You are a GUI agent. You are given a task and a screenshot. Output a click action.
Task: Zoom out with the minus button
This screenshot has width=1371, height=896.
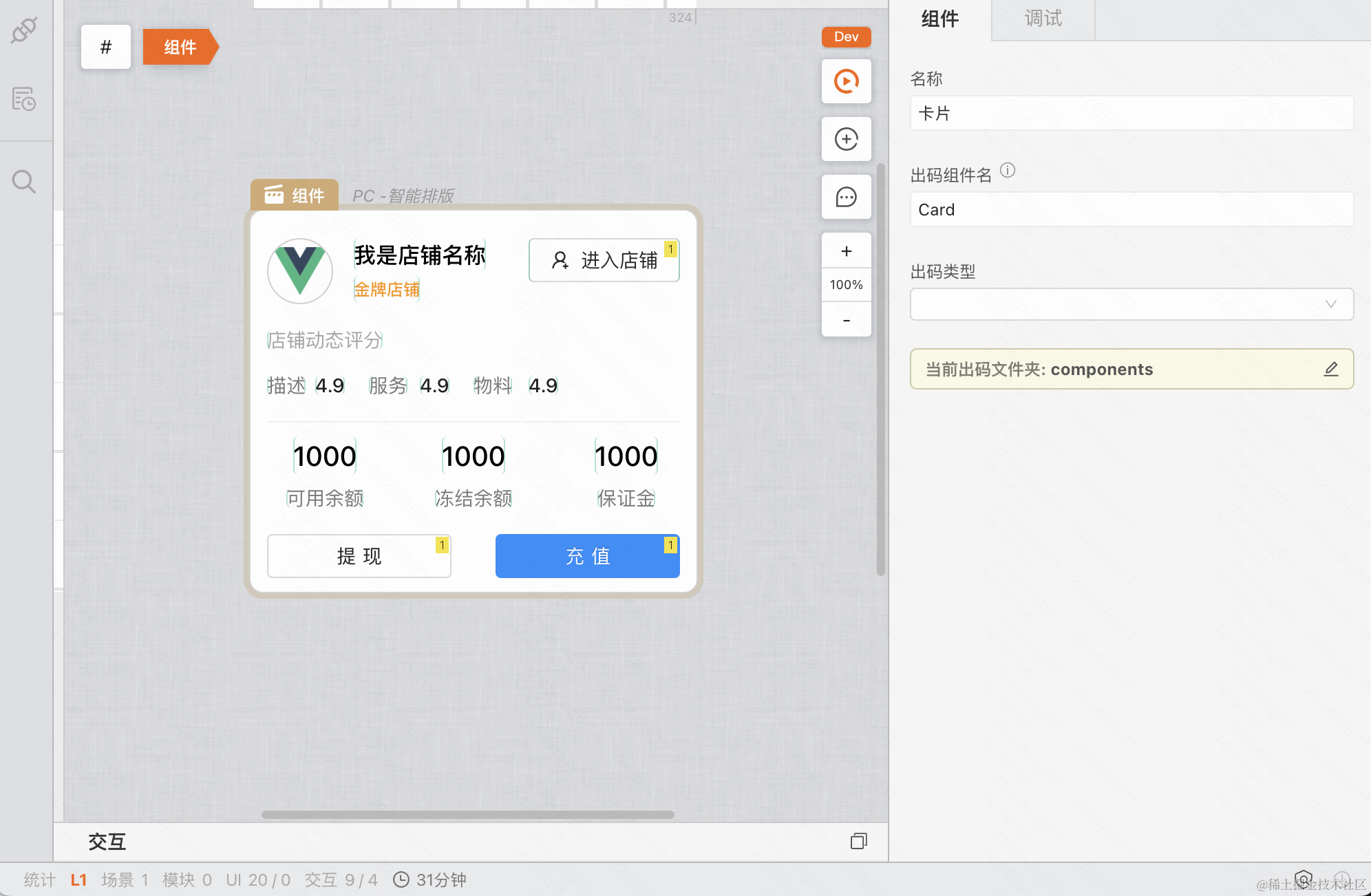click(x=846, y=321)
